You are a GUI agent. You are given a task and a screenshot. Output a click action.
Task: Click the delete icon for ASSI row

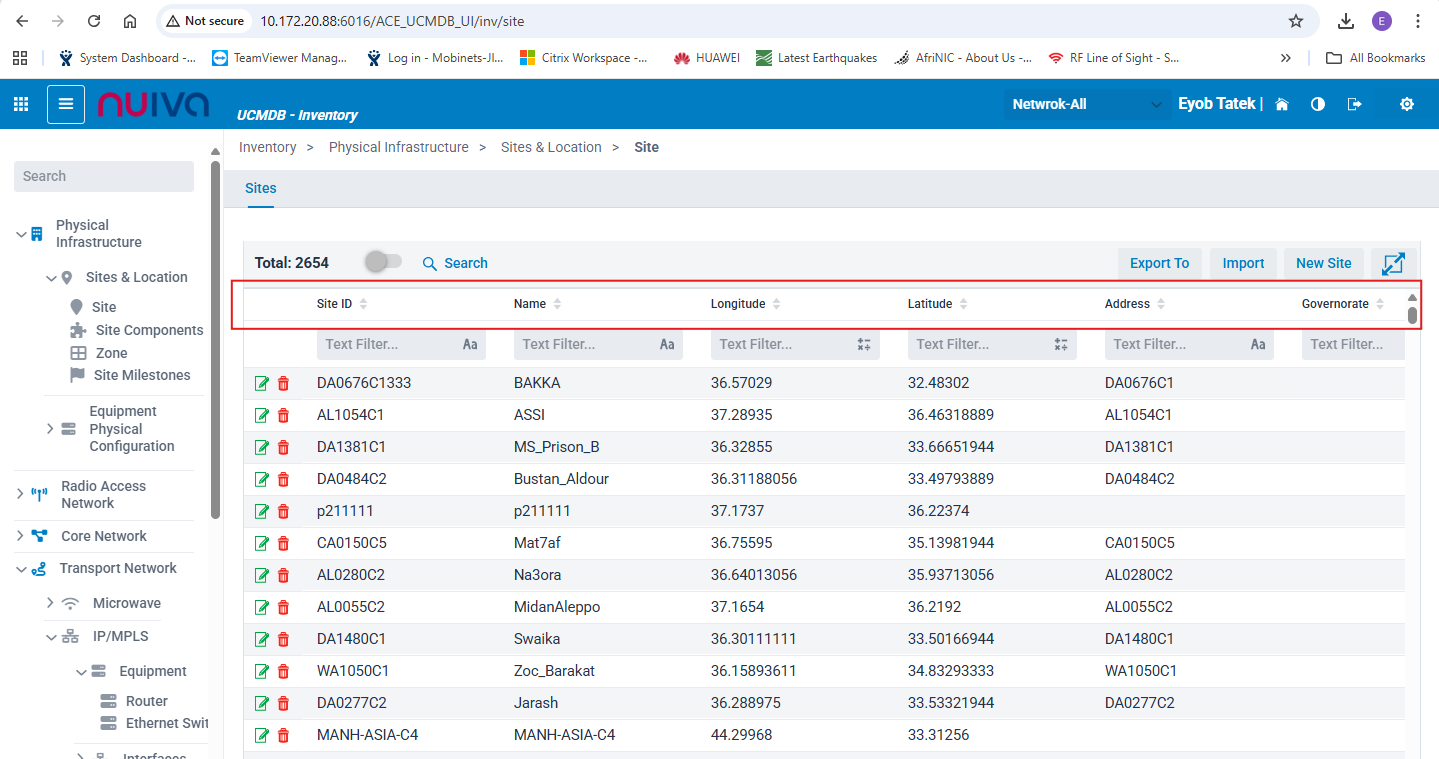[x=283, y=415]
